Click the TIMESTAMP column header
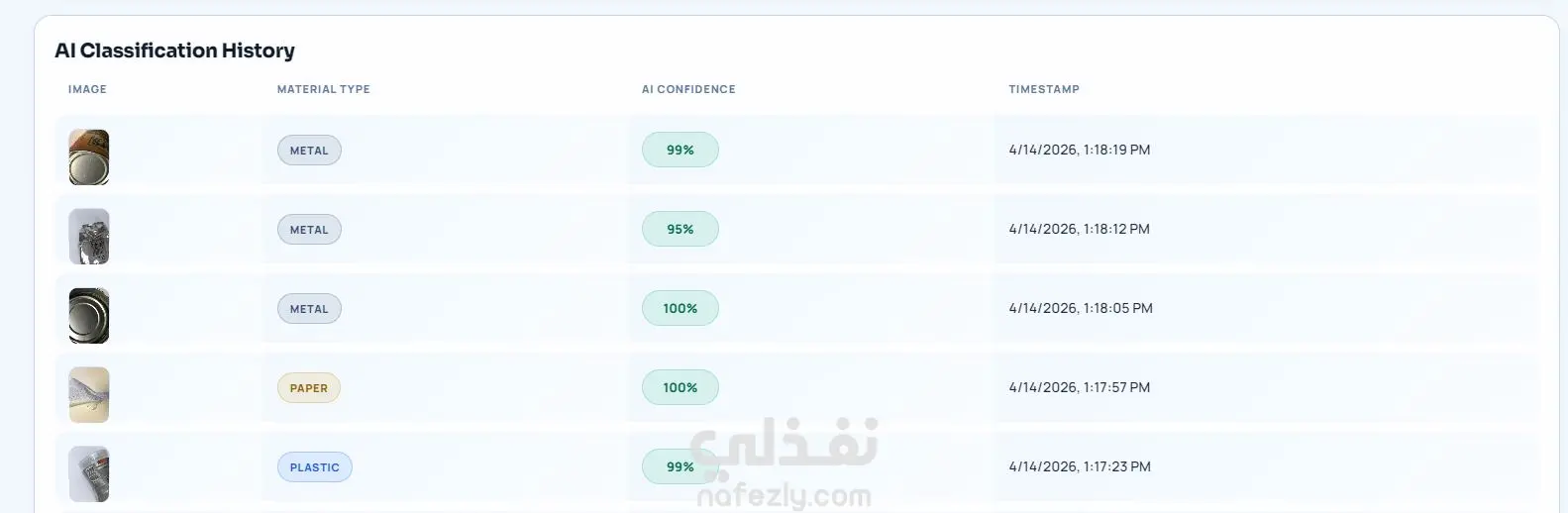1568x513 pixels. pos(1044,89)
